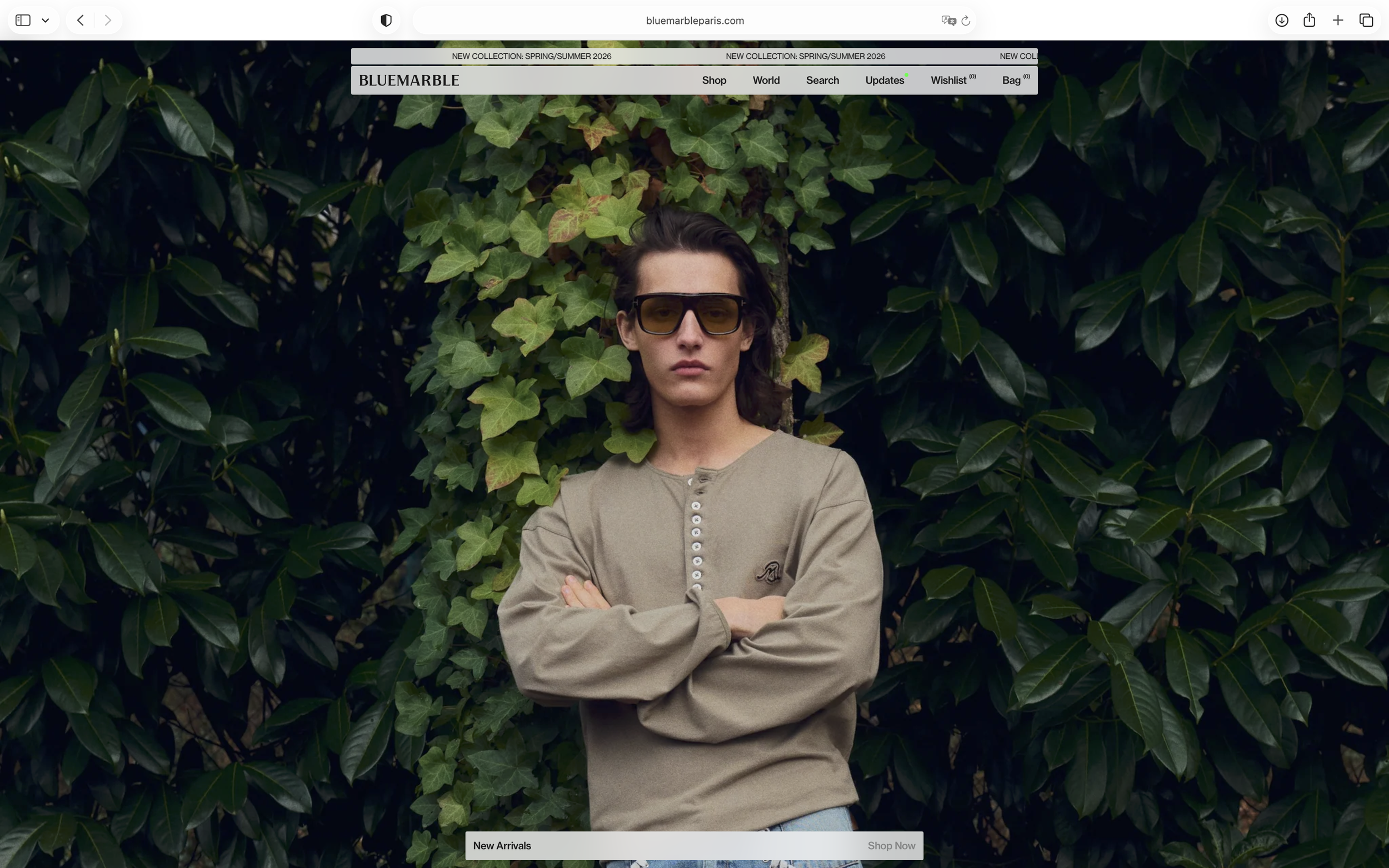
Task: Reload the page with refresh icon
Action: coord(966,21)
